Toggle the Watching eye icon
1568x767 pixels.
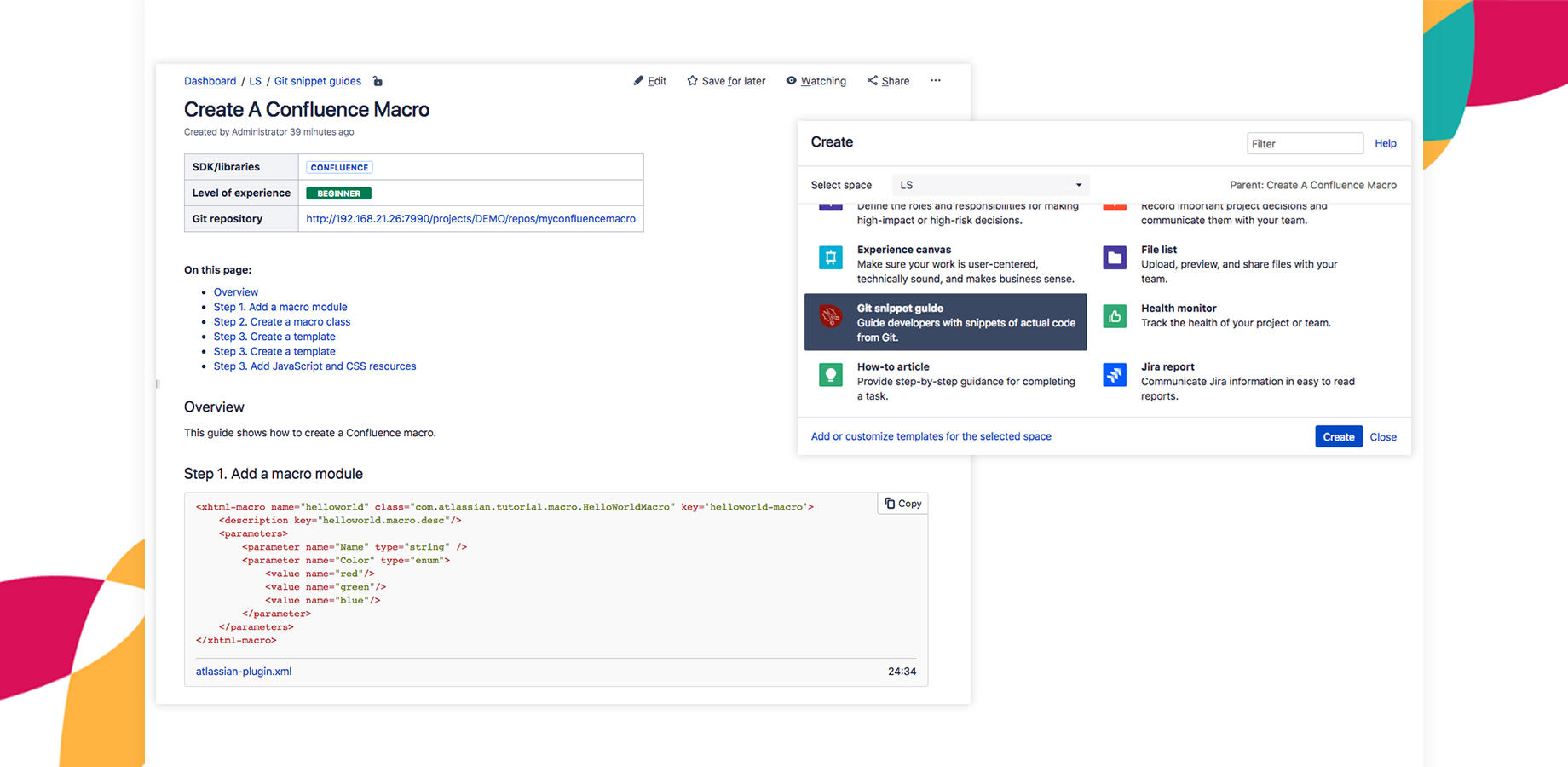click(x=792, y=81)
